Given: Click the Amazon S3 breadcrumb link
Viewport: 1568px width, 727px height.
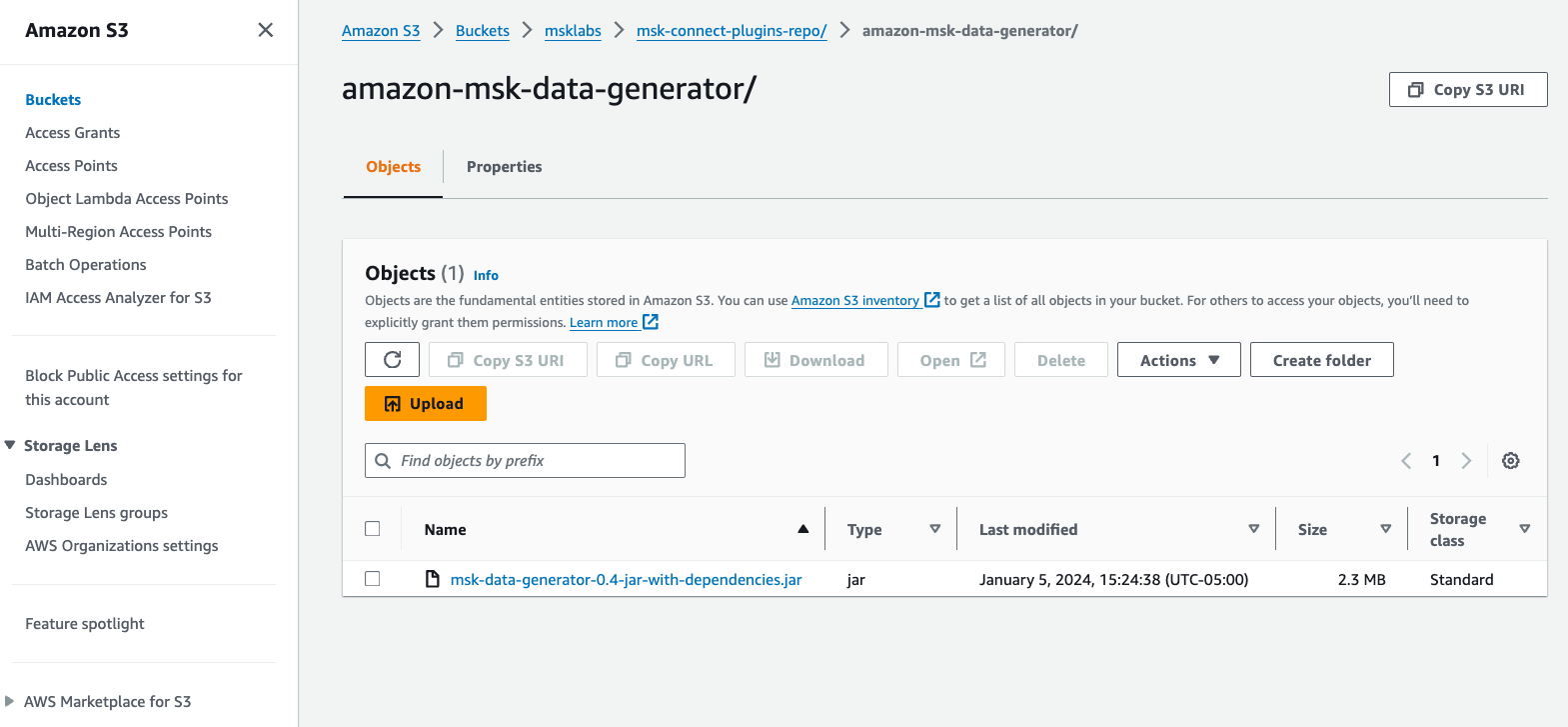Looking at the screenshot, I should pos(381,31).
